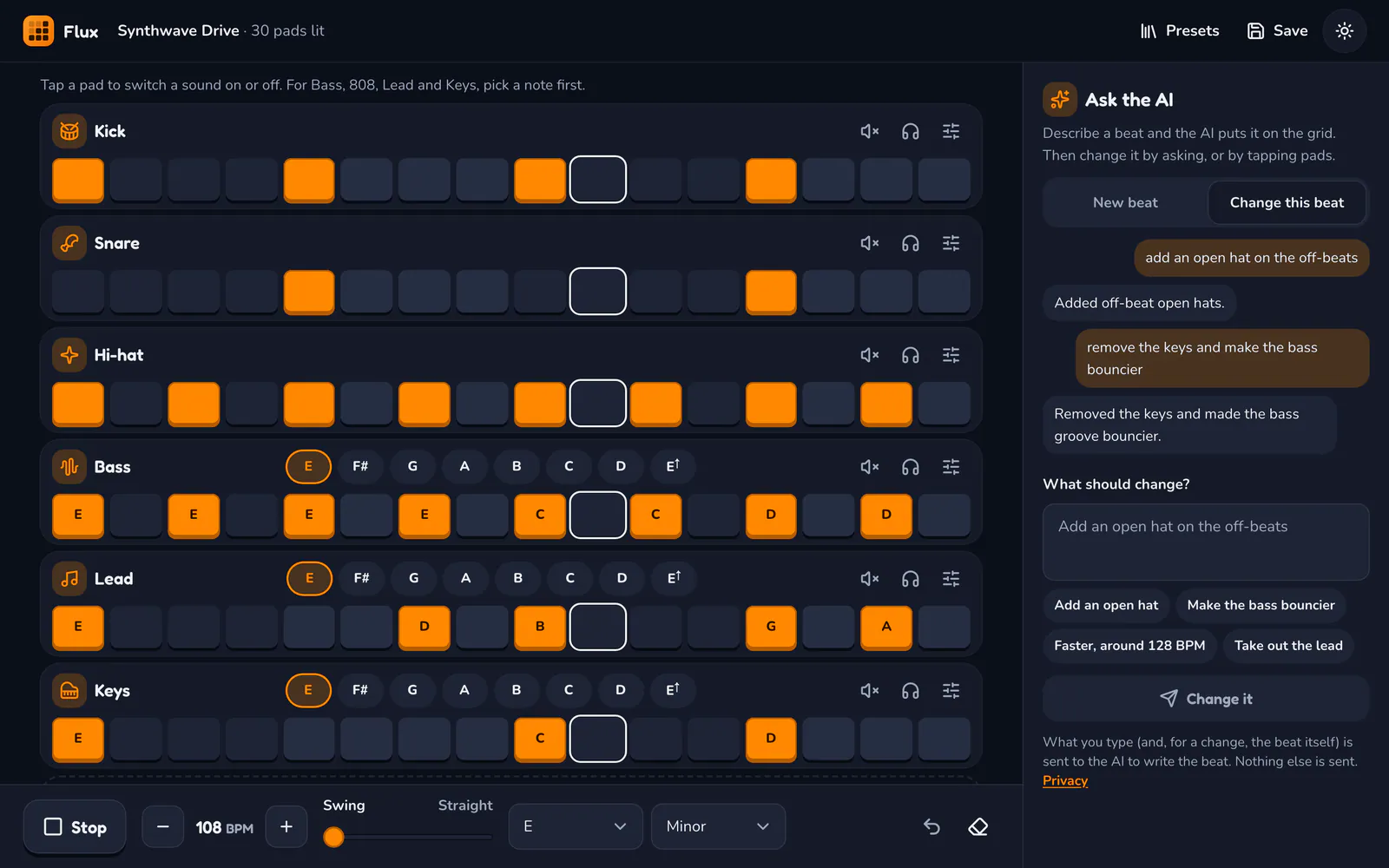Click the Change it button
Image resolution: width=1389 pixels, height=868 pixels.
pyautogui.click(x=1206, y=699)
